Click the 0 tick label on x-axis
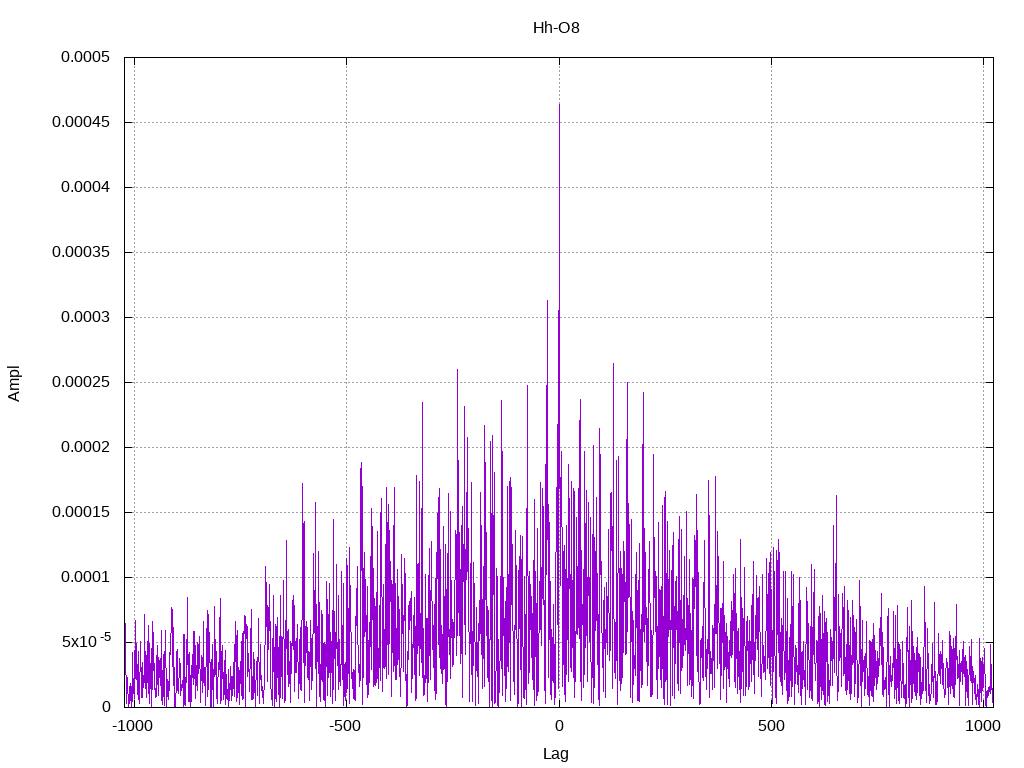Image resolution: width=1024 pixels, height=768 pixels. (x=559, y=726)
